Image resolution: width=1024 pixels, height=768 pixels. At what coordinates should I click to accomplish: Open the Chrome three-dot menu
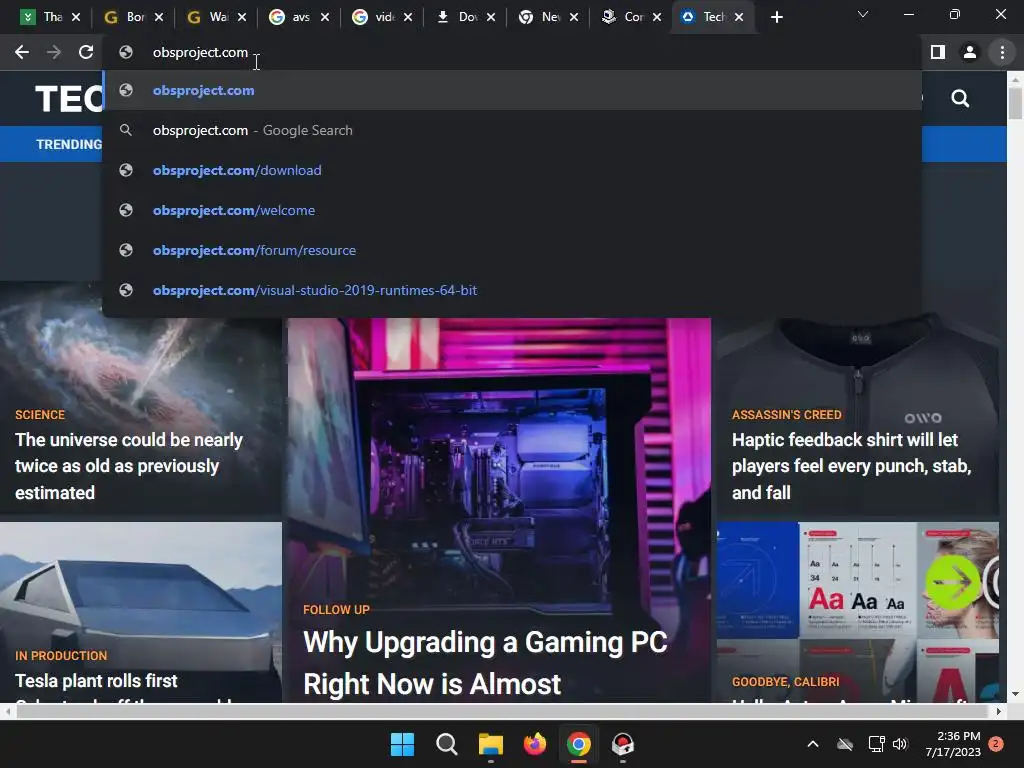pyautogui.click(x=1002, y=52)
